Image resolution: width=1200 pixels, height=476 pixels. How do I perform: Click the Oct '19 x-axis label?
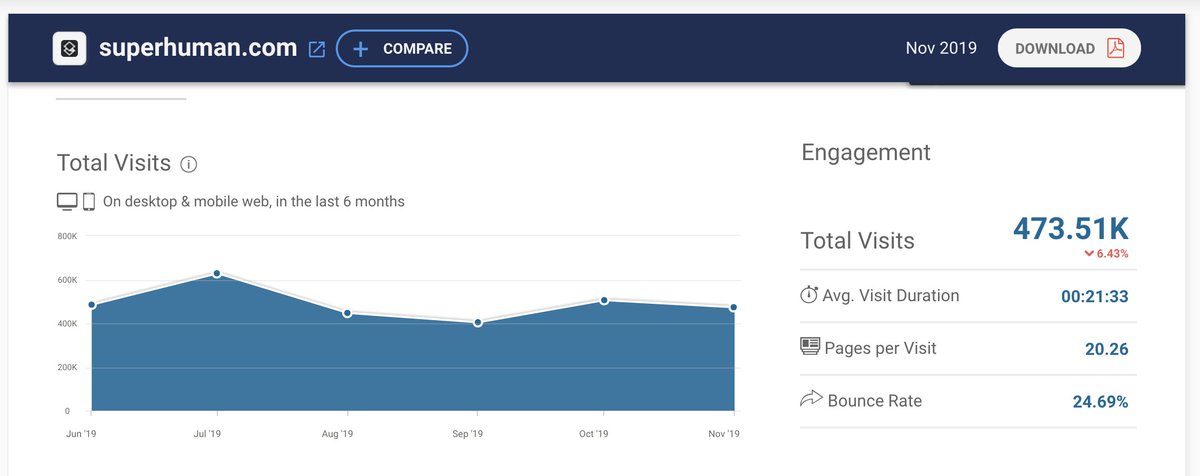coord(593,434)
